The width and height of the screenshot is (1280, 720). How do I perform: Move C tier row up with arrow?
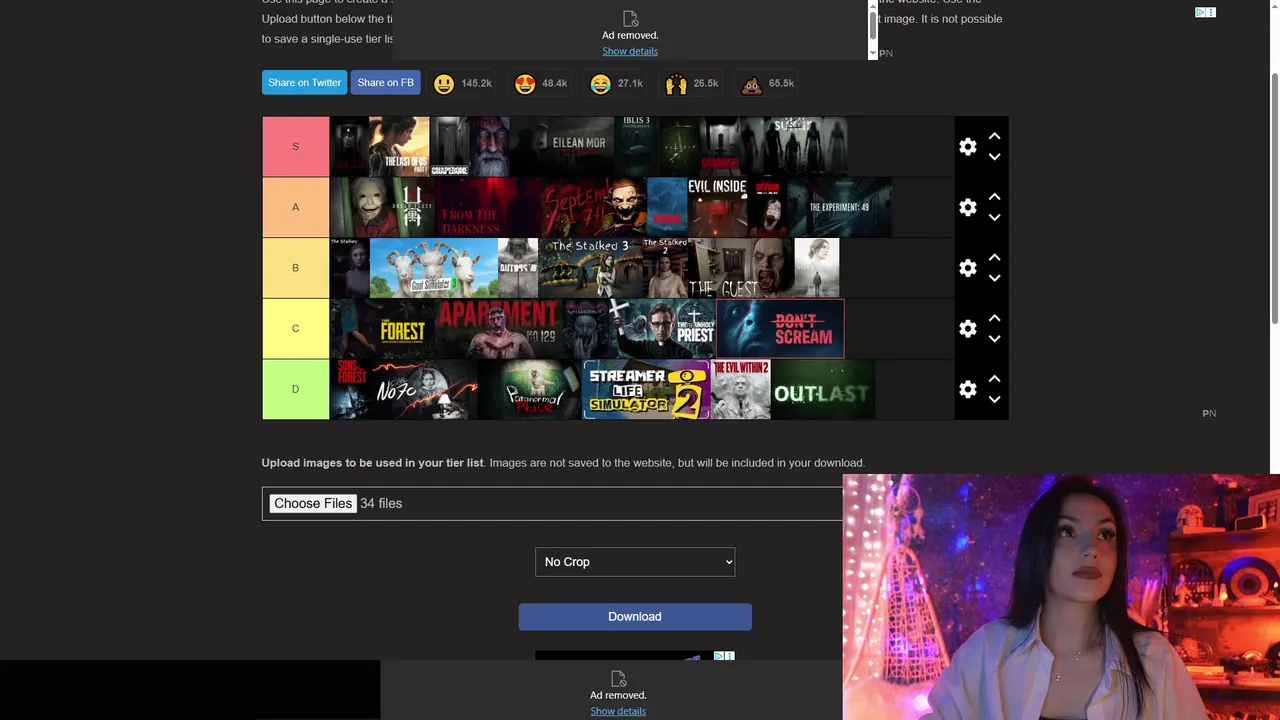click(x=994, y=318)
